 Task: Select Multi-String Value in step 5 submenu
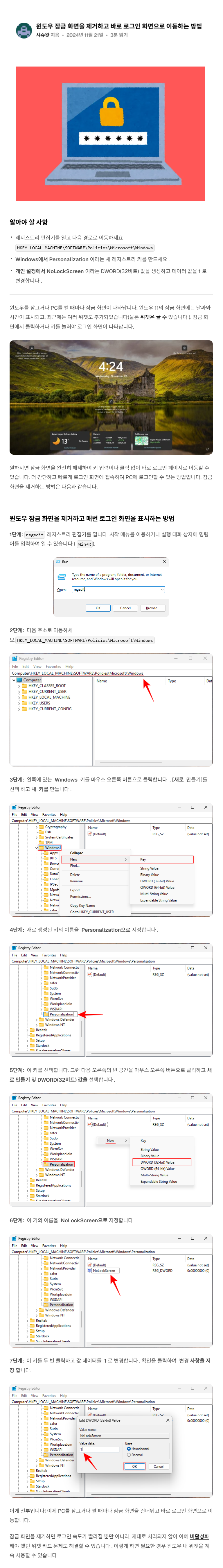154,1175
